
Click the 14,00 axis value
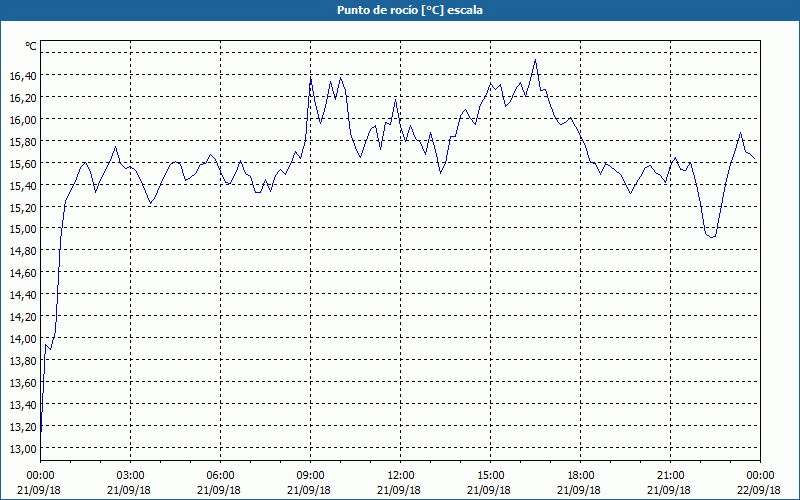[x=23, y=338]
